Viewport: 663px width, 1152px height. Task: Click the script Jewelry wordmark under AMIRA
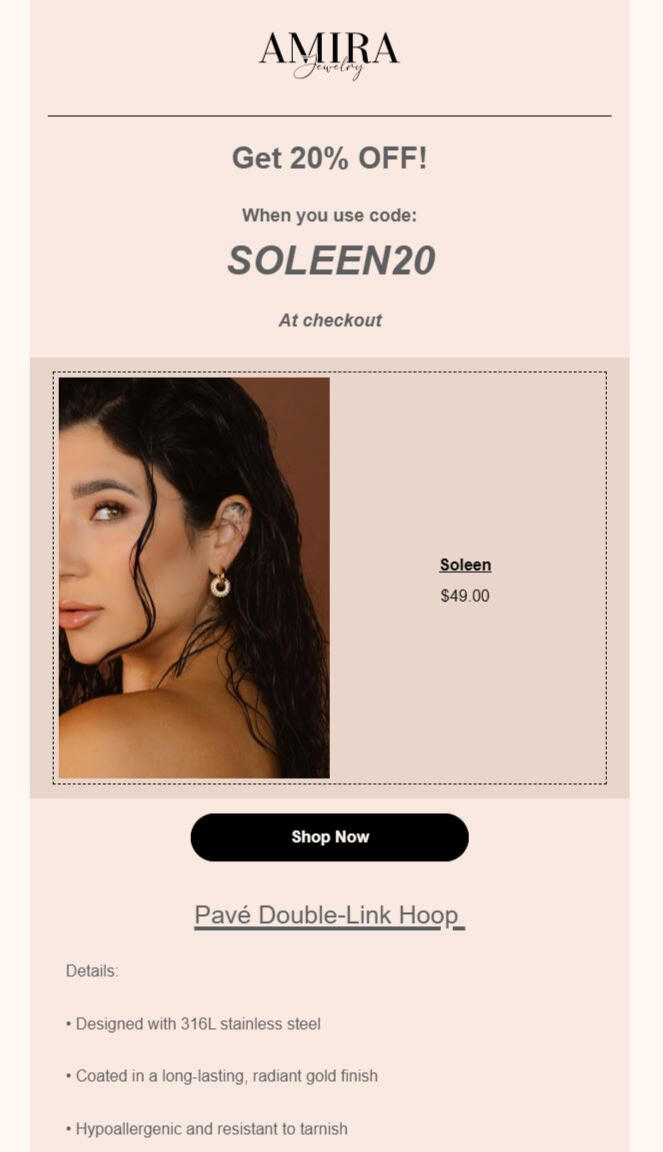(329, 68)
